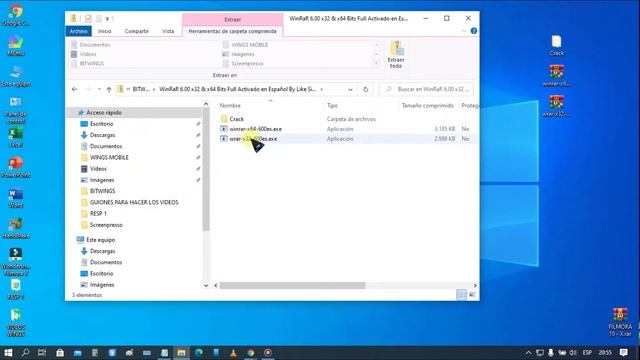Viewport: 640px width, 360px height.
Task: Click taskbar search magnifier
Action: [x=25, y=353]
